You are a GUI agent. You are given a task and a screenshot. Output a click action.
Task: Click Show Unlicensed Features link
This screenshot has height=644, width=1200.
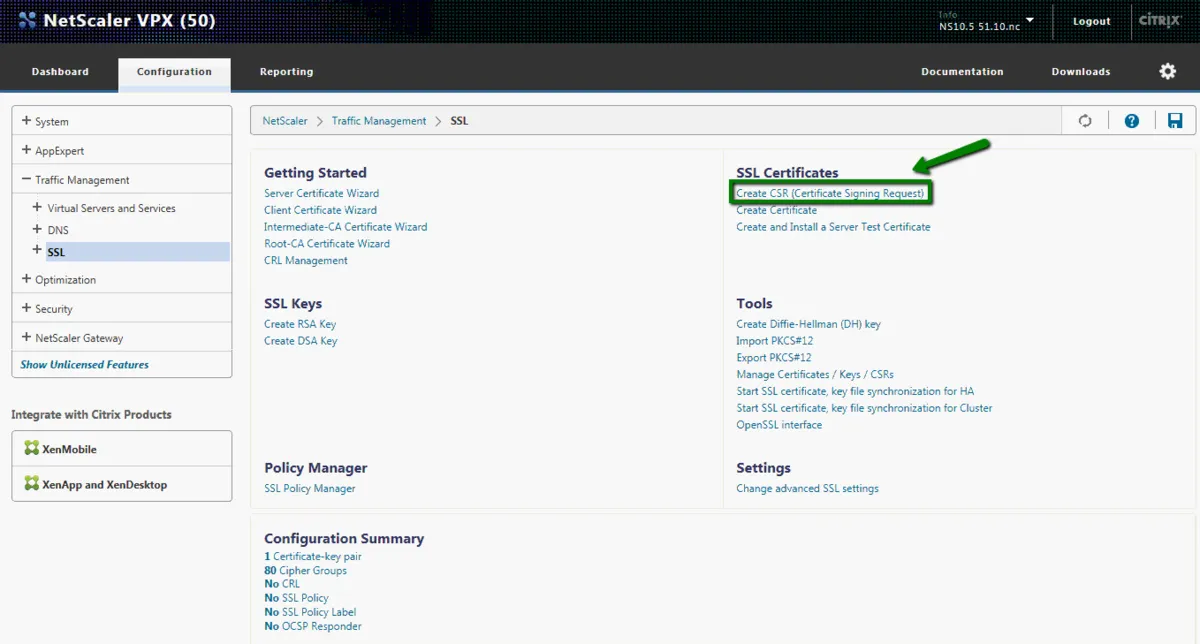[x=85, y=365]
